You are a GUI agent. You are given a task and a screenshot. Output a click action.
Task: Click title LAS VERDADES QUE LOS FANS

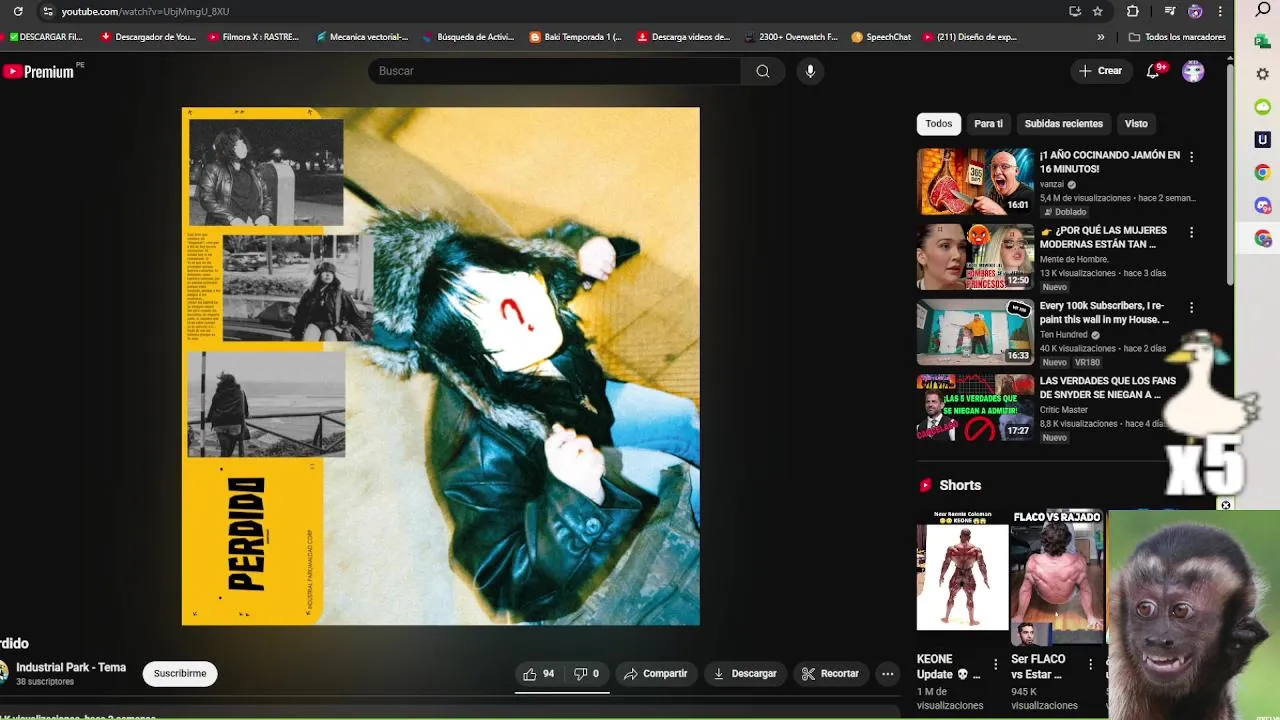click(x=1107, y=388)
